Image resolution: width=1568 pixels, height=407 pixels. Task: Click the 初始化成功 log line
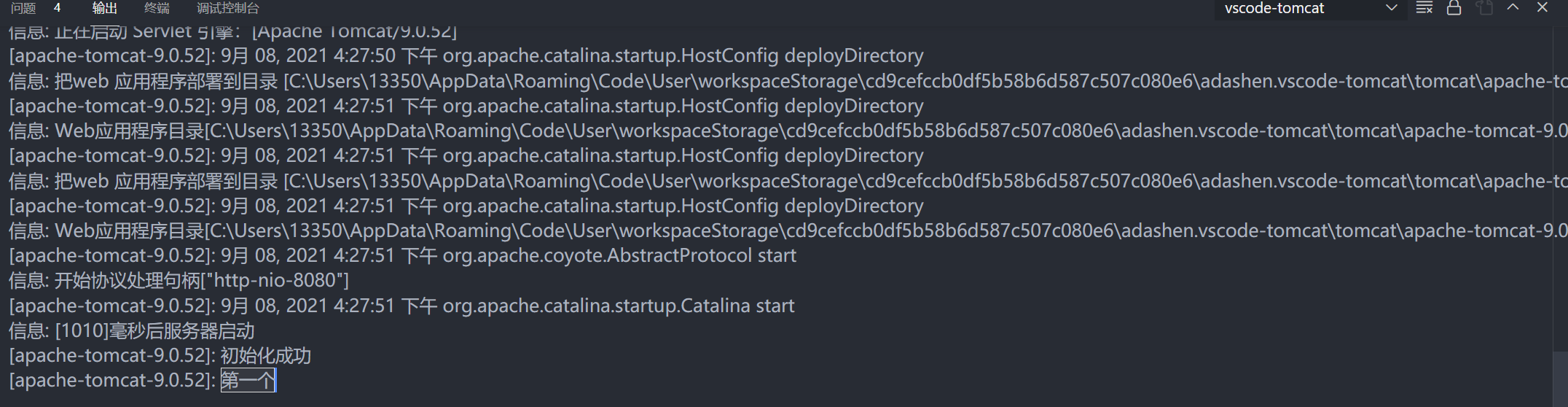pos(160,356)
